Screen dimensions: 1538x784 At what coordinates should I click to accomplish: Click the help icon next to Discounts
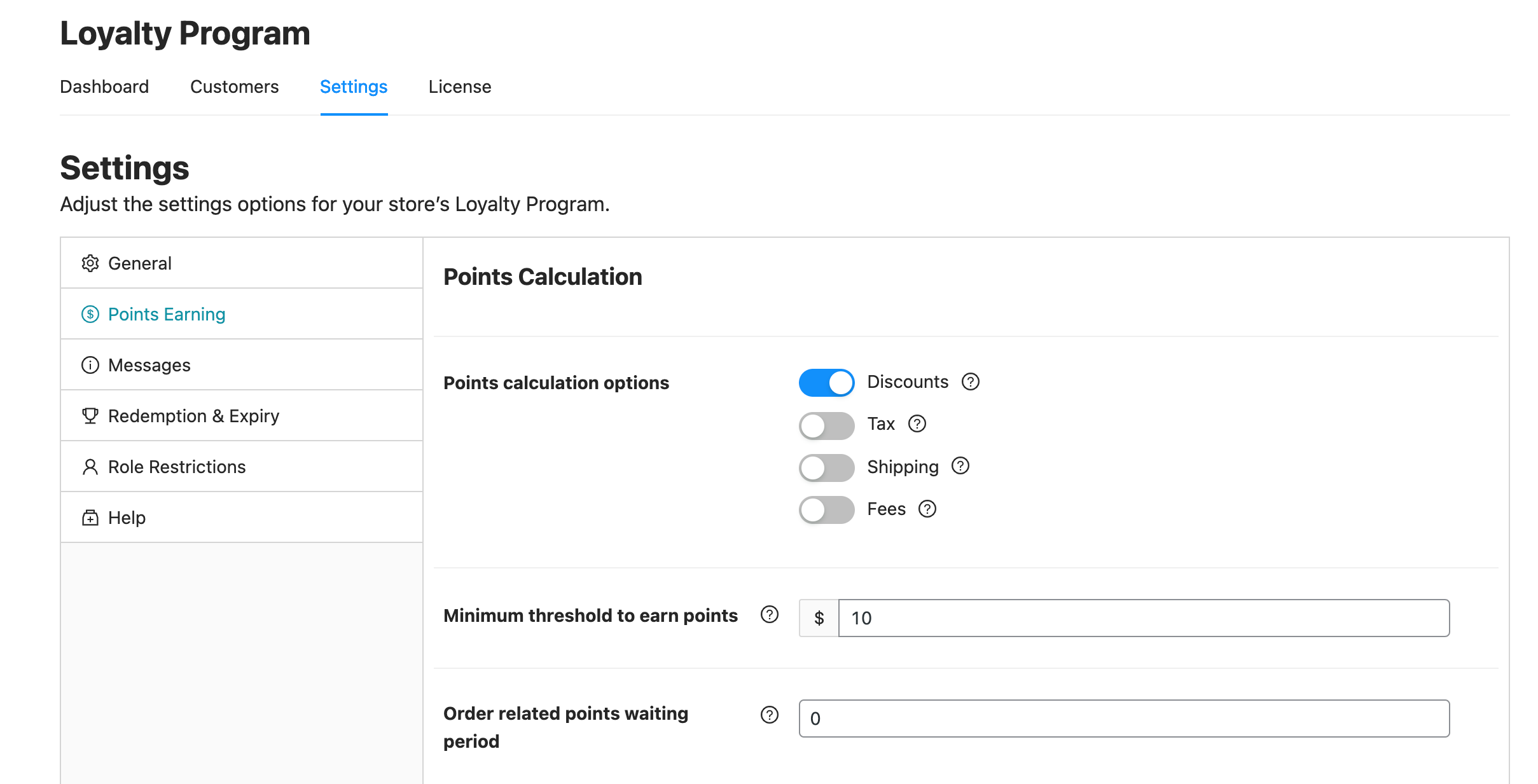tap(970, 382)
